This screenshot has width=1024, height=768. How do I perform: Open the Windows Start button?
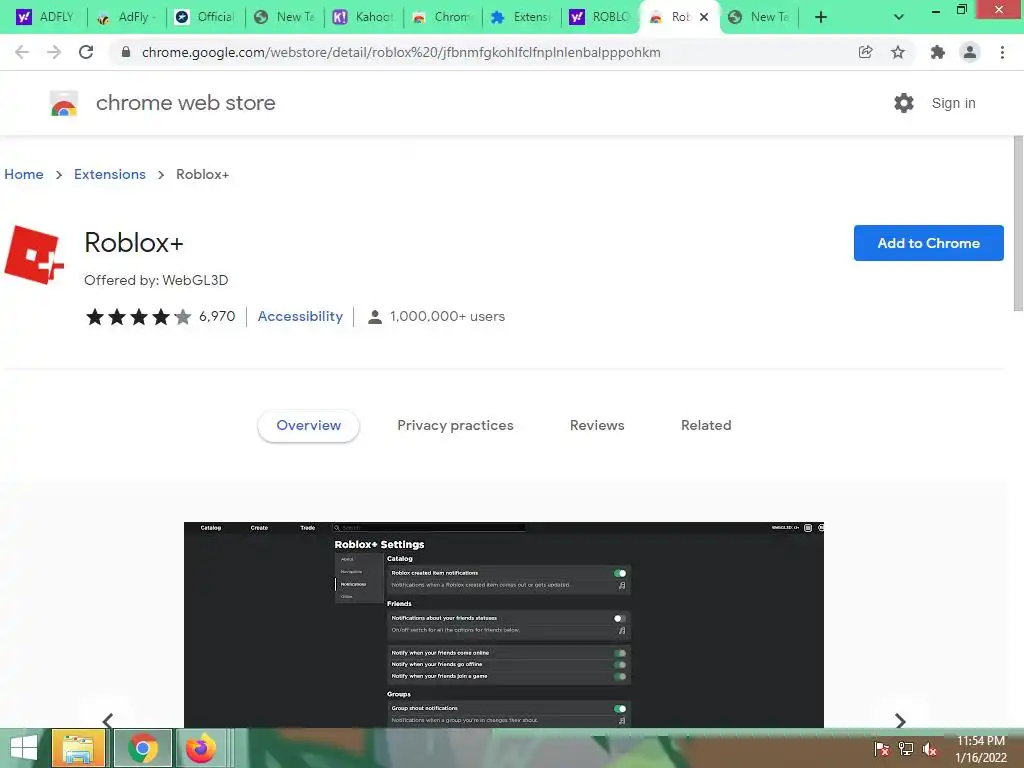point(24,748)
